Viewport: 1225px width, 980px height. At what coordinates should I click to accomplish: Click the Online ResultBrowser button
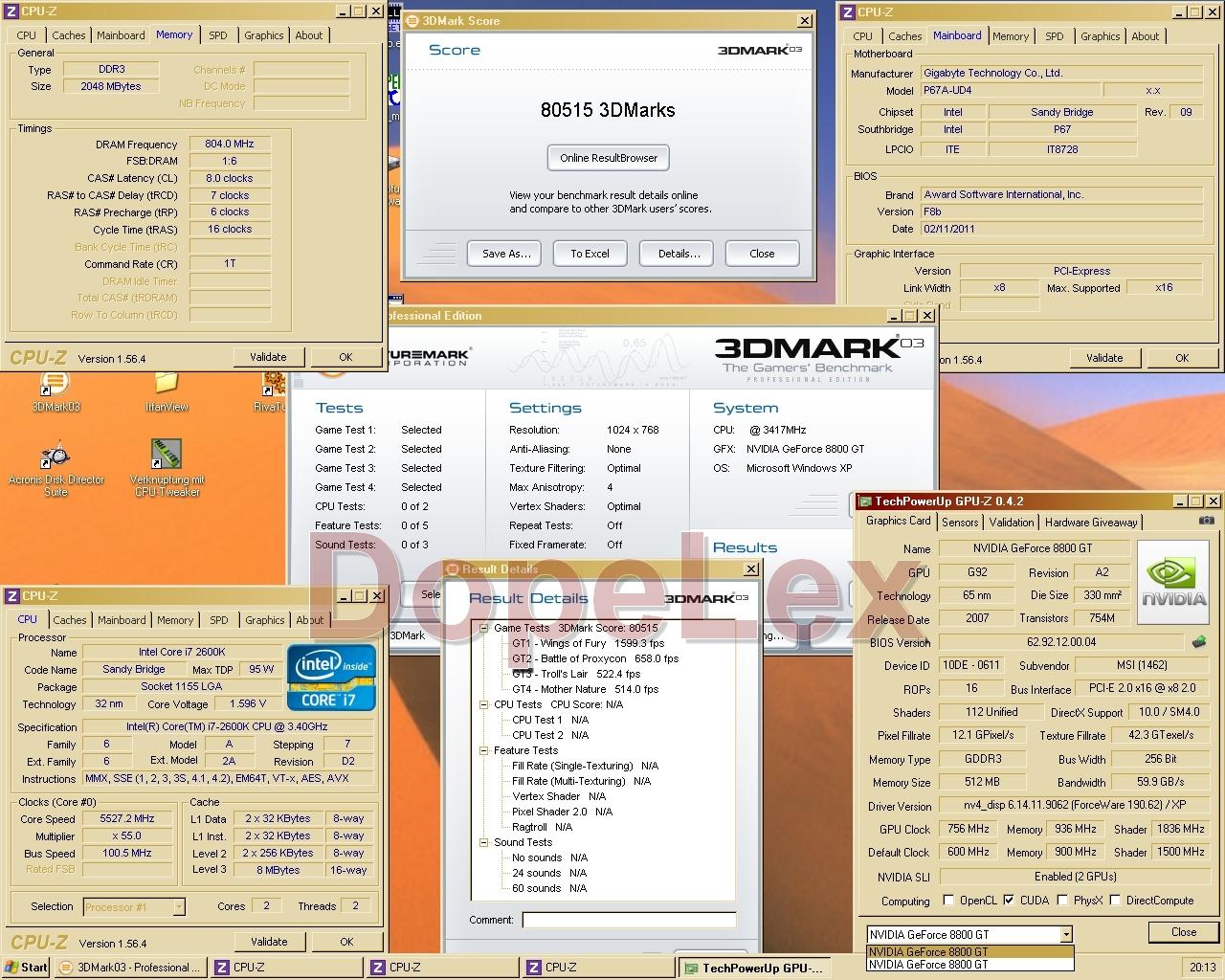(609, 158)
